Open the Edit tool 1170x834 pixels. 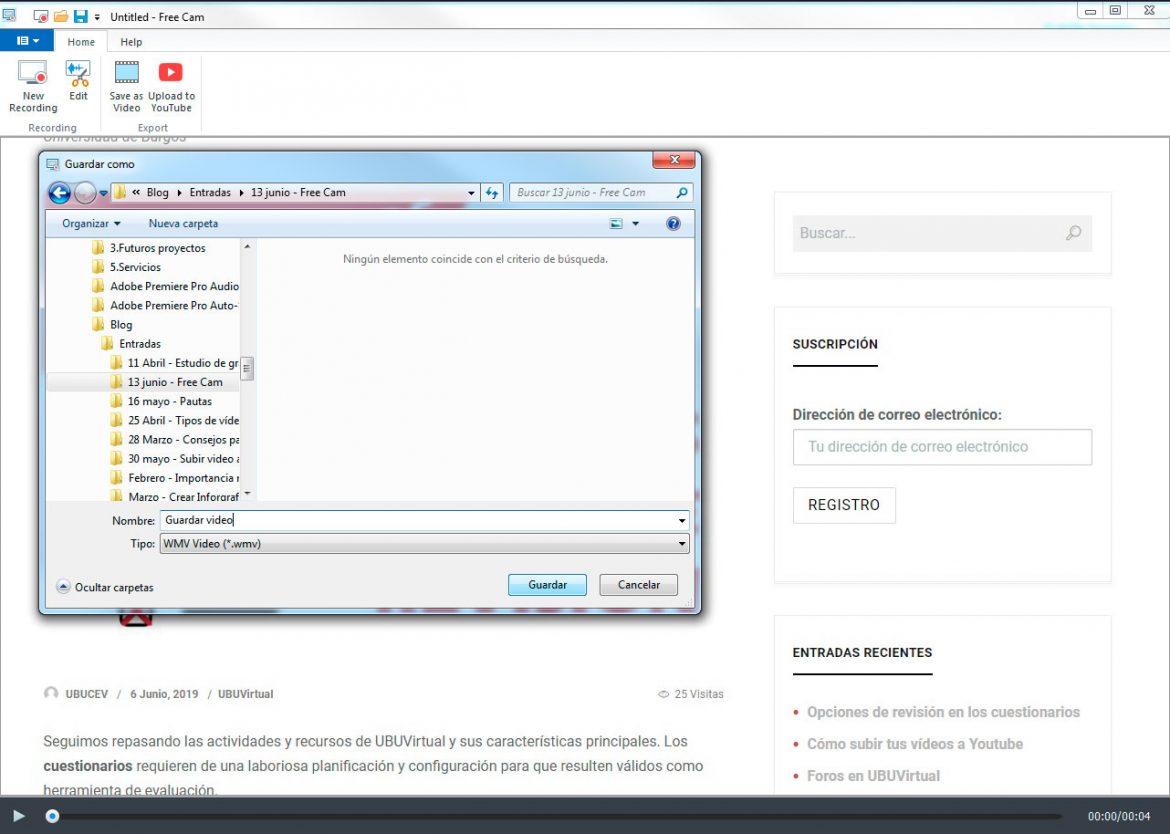78,81
